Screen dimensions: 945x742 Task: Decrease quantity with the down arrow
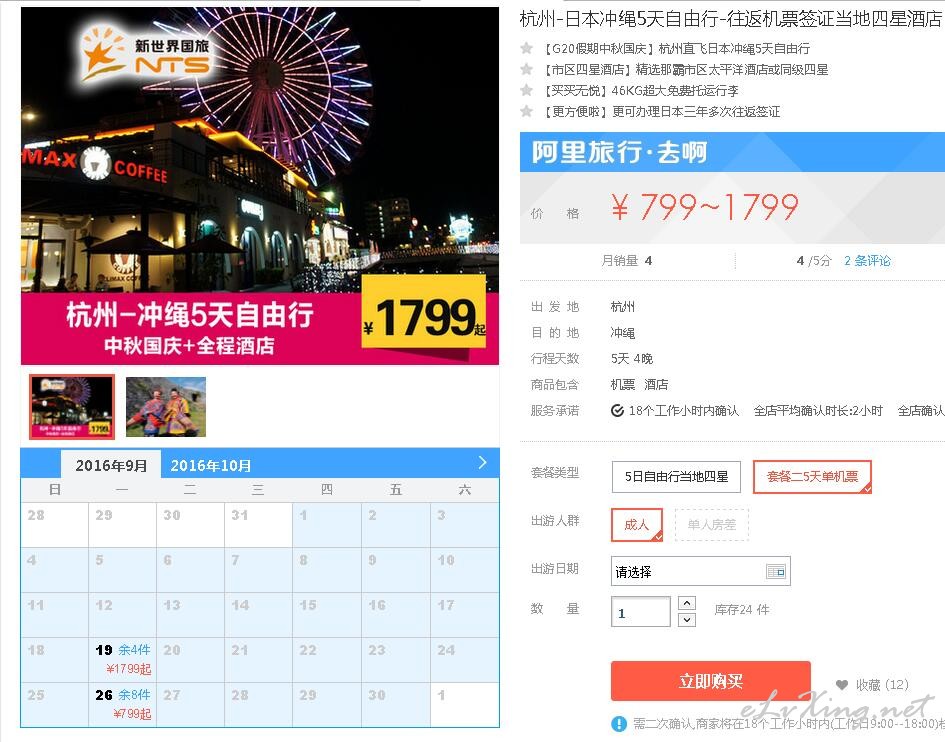coord(687,620)
